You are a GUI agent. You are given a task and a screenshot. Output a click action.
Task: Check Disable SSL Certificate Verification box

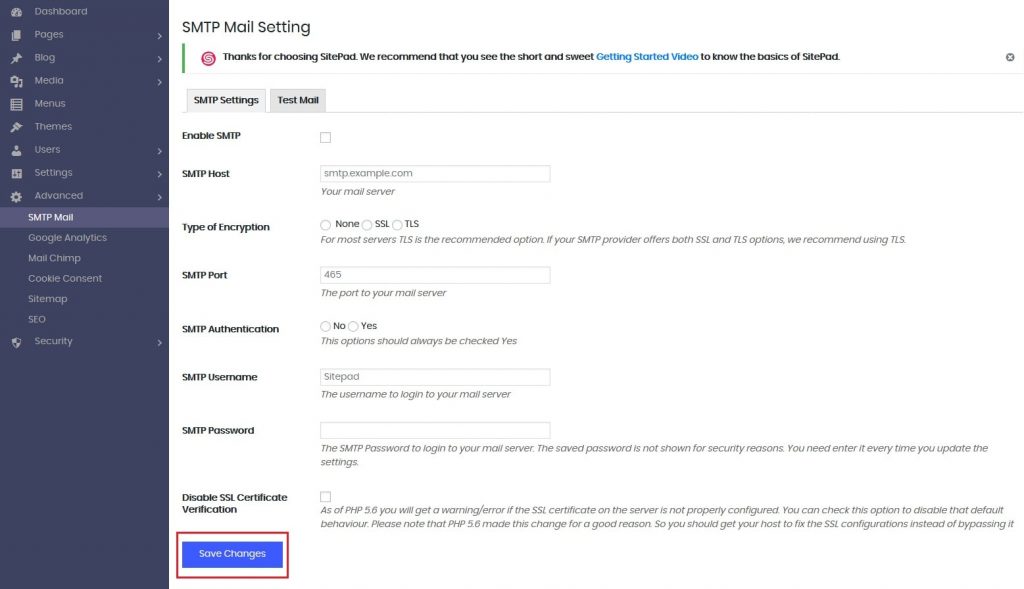pos(325,496)
